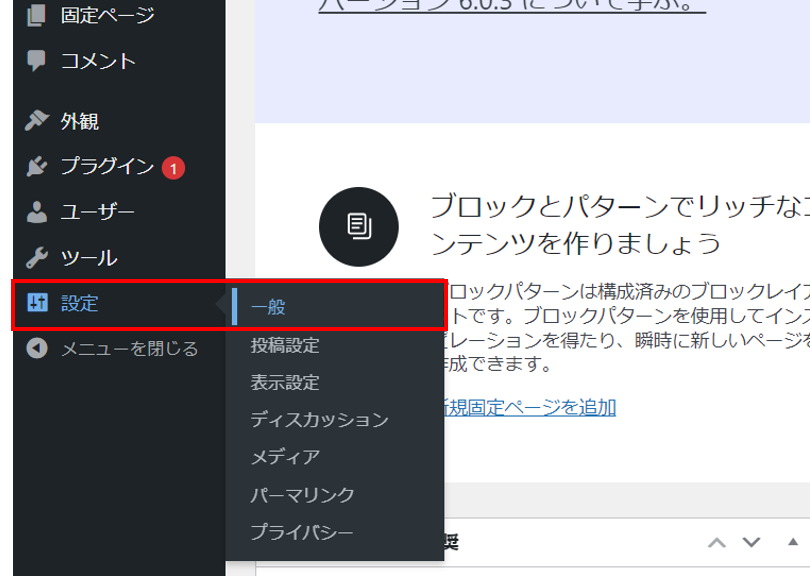Select 一般 in the settings submenu
Screen dimensions: 810x576
(269, 308)
